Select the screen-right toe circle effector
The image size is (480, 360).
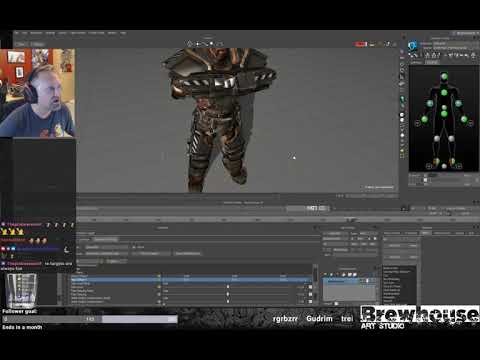tap(459, 166)
